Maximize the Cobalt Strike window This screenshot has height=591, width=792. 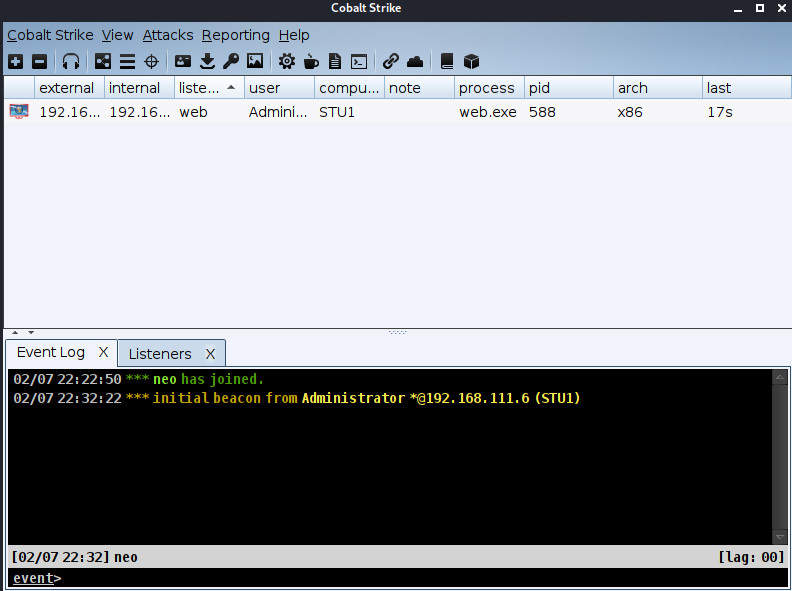coord(760,8)
